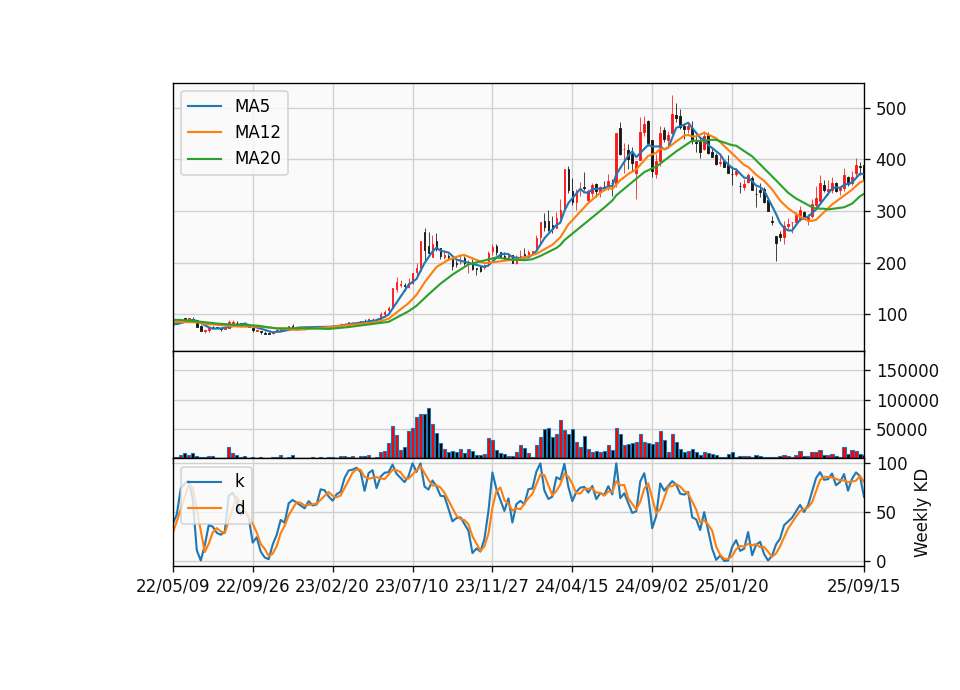Click the 23/07/10 date tick label
Screen dimensions: 960x690
pyautogui.click(x=412, y=586)
